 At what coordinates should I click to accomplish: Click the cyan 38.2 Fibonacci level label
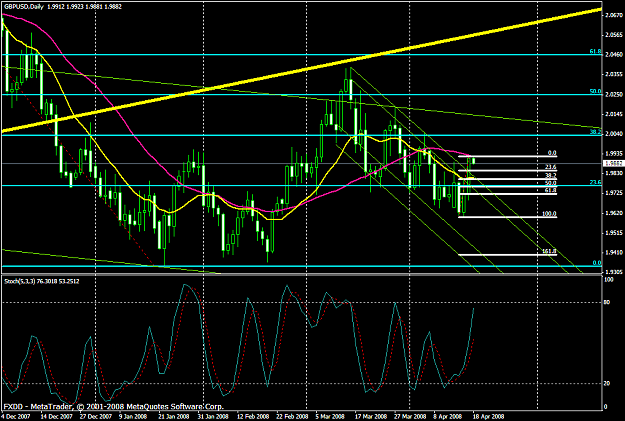(x=595, y=131)
